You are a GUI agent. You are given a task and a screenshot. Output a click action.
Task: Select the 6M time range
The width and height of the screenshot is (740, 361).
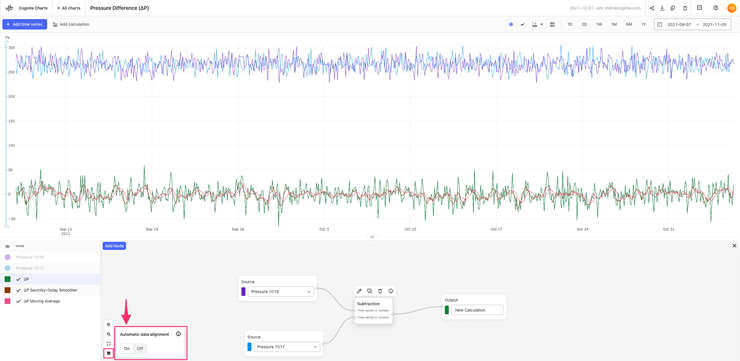[x=629, y=24]
